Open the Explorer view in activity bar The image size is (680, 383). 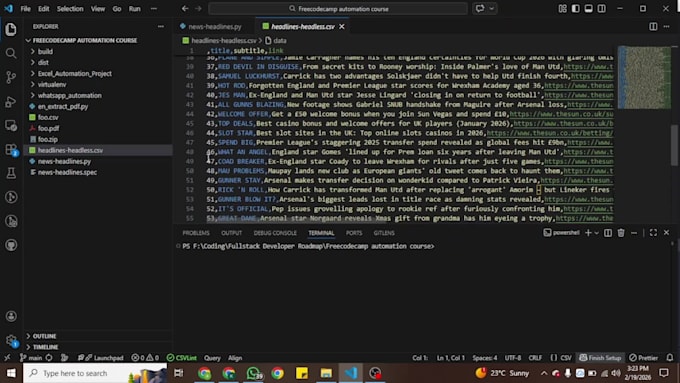(x=11, y=29)
